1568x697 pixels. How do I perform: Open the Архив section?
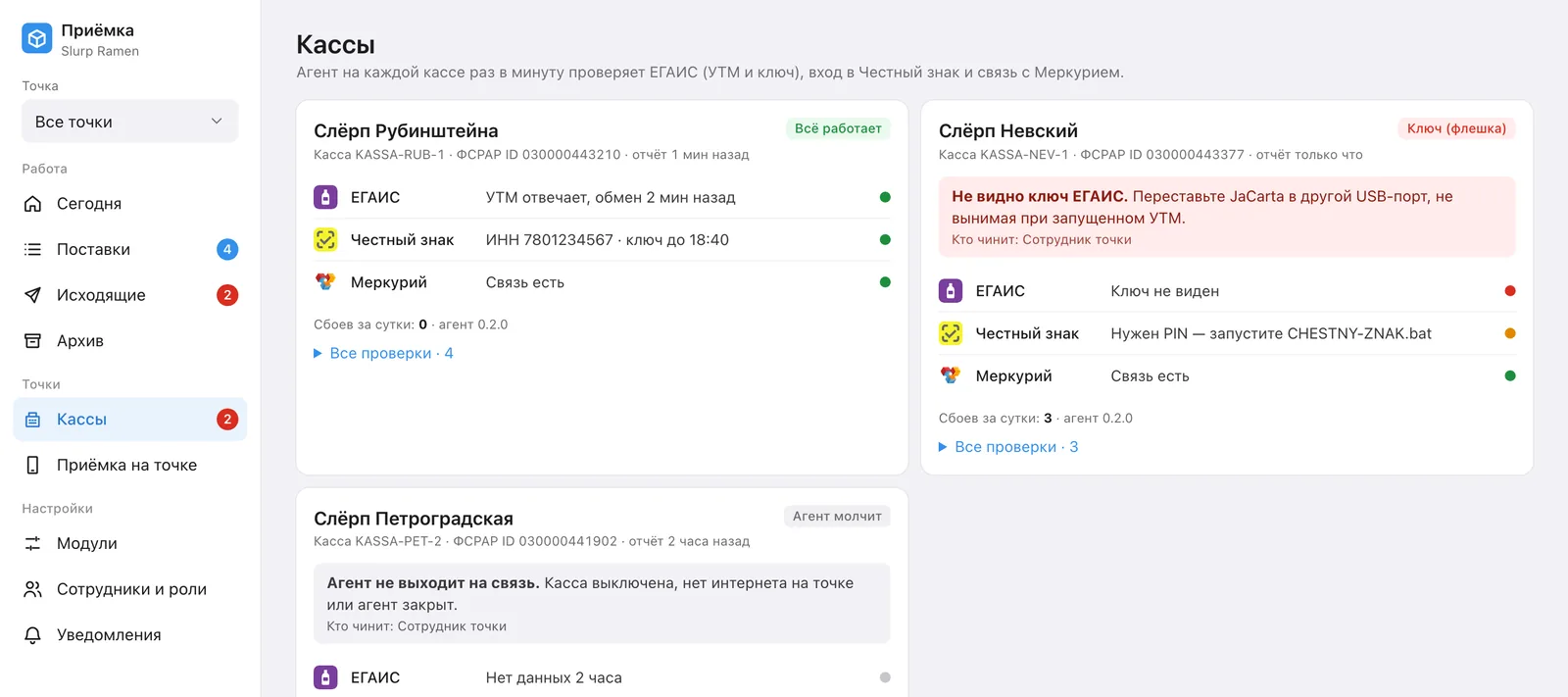pyautogui.click(x=130, y=341)
